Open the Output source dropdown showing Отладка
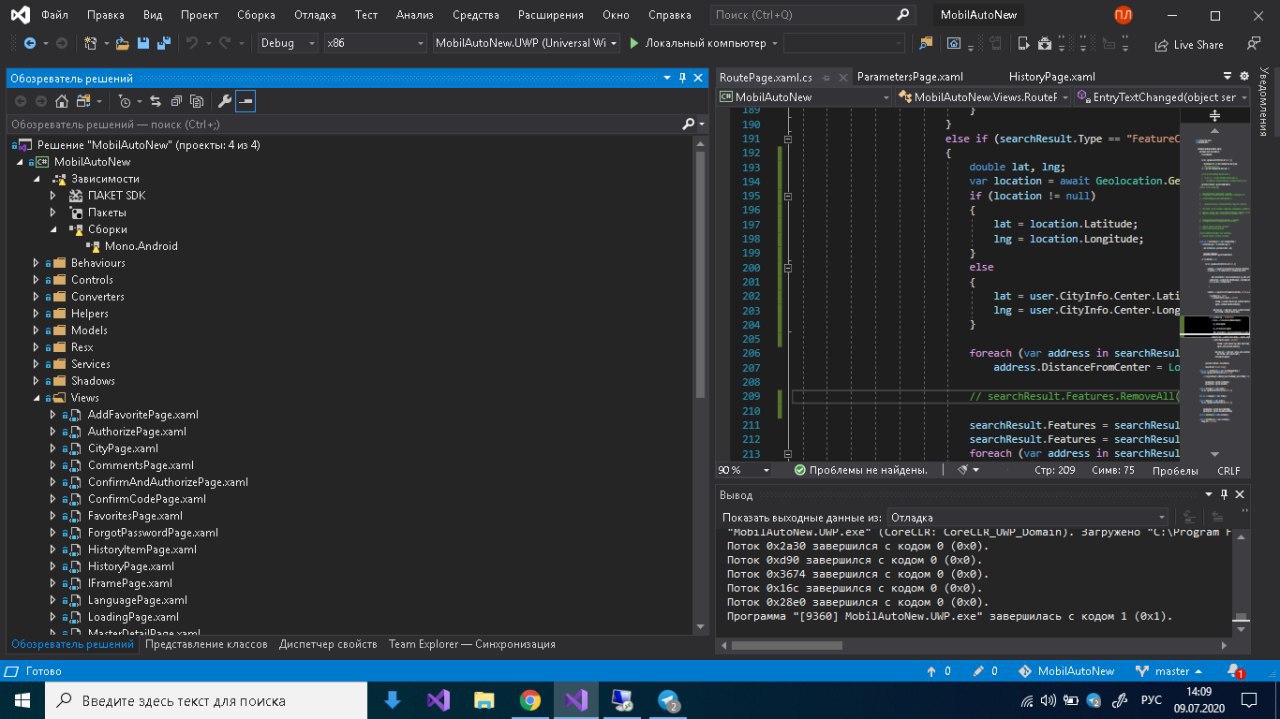This screenshot has width=1280, height=719. (1030, 517)
